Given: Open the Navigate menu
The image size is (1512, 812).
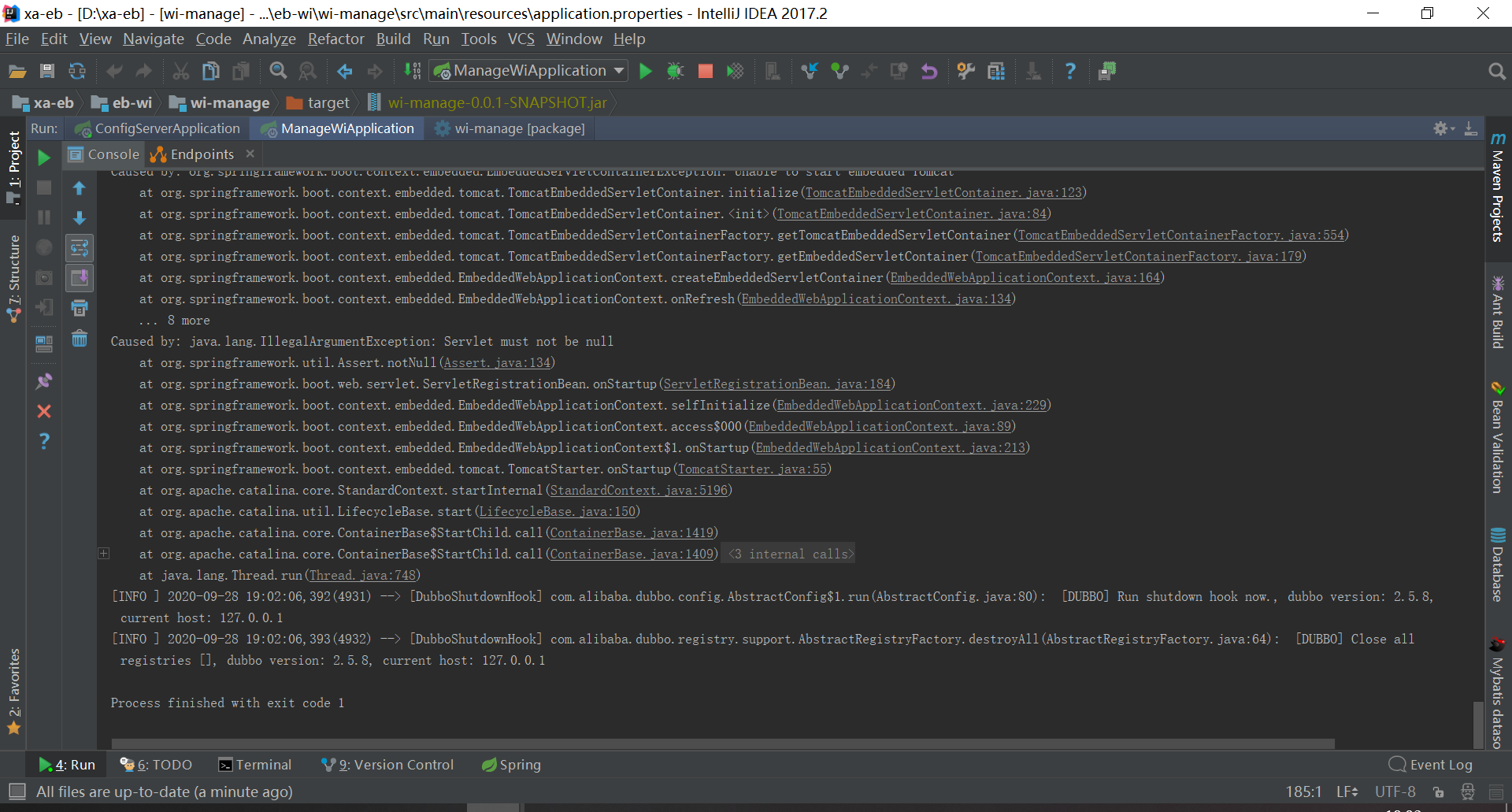Looking at the screenshot, I should [154, 39].
